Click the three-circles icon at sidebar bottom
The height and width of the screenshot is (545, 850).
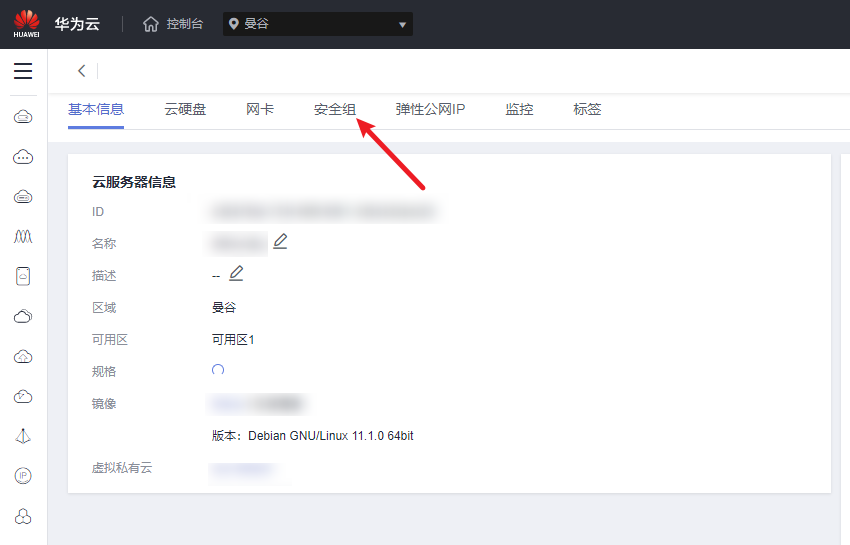point(23,516)
